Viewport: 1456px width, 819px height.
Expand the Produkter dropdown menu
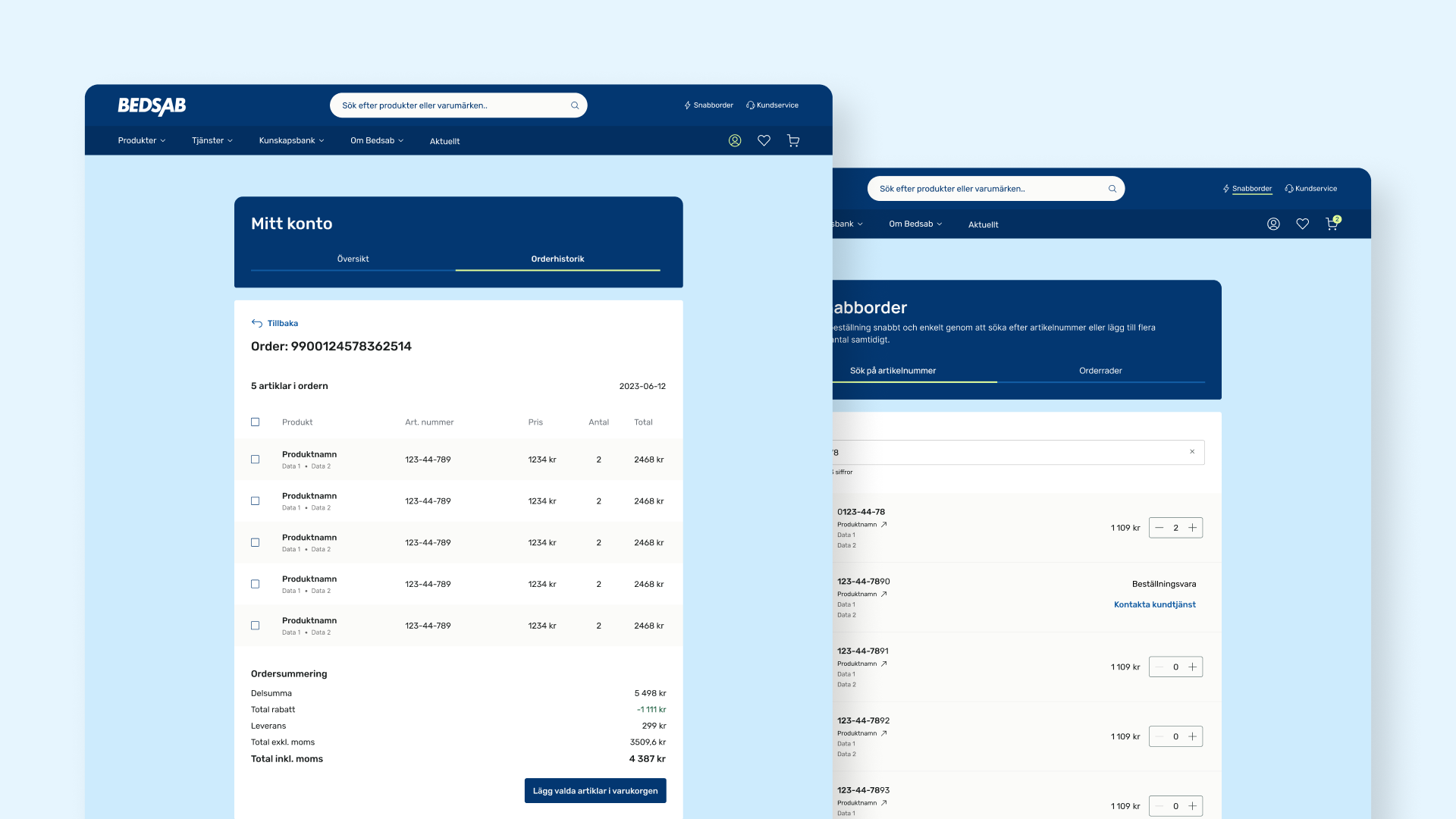141,140
